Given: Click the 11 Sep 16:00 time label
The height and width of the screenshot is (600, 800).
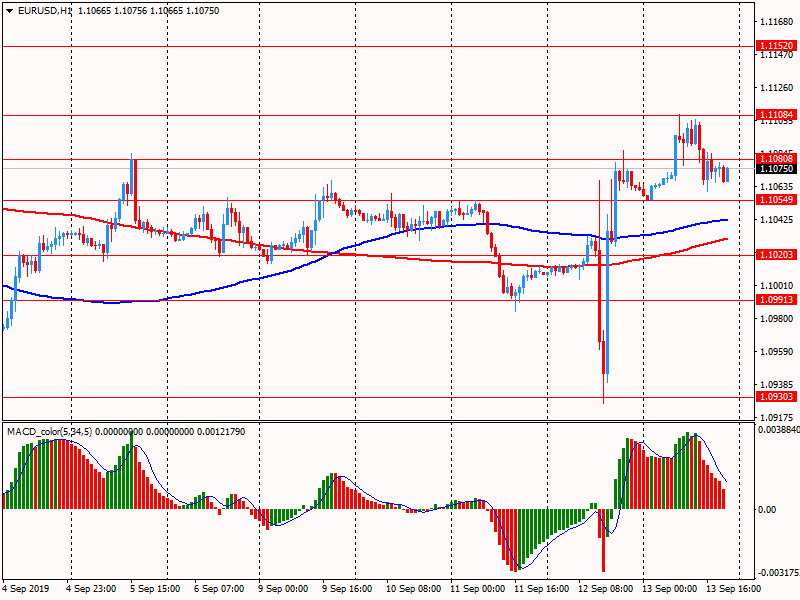Looking at the screenshot, I should pos(541,589).
